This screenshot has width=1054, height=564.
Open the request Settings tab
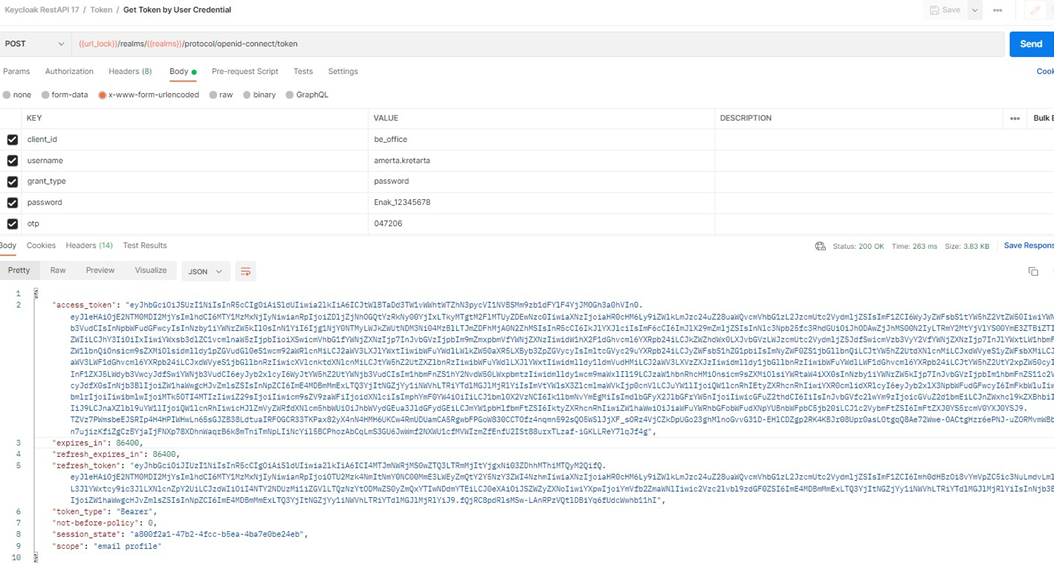pyautogui.click(x=343, y=71)
